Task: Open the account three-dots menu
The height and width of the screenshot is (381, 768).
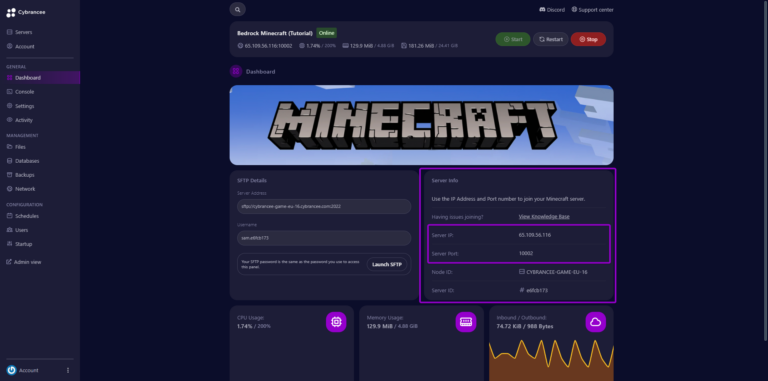Action: pyautogui.click(x=68, y=370)
